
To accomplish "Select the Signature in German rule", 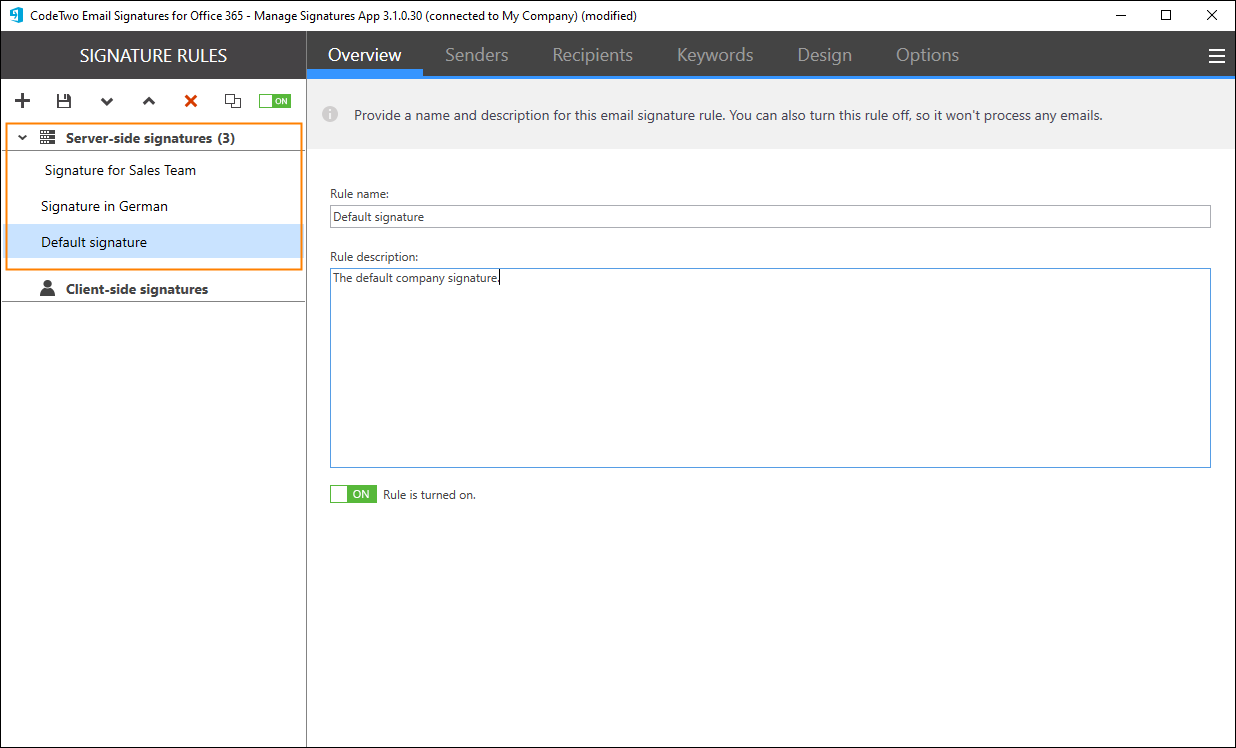I will (104, 206).
